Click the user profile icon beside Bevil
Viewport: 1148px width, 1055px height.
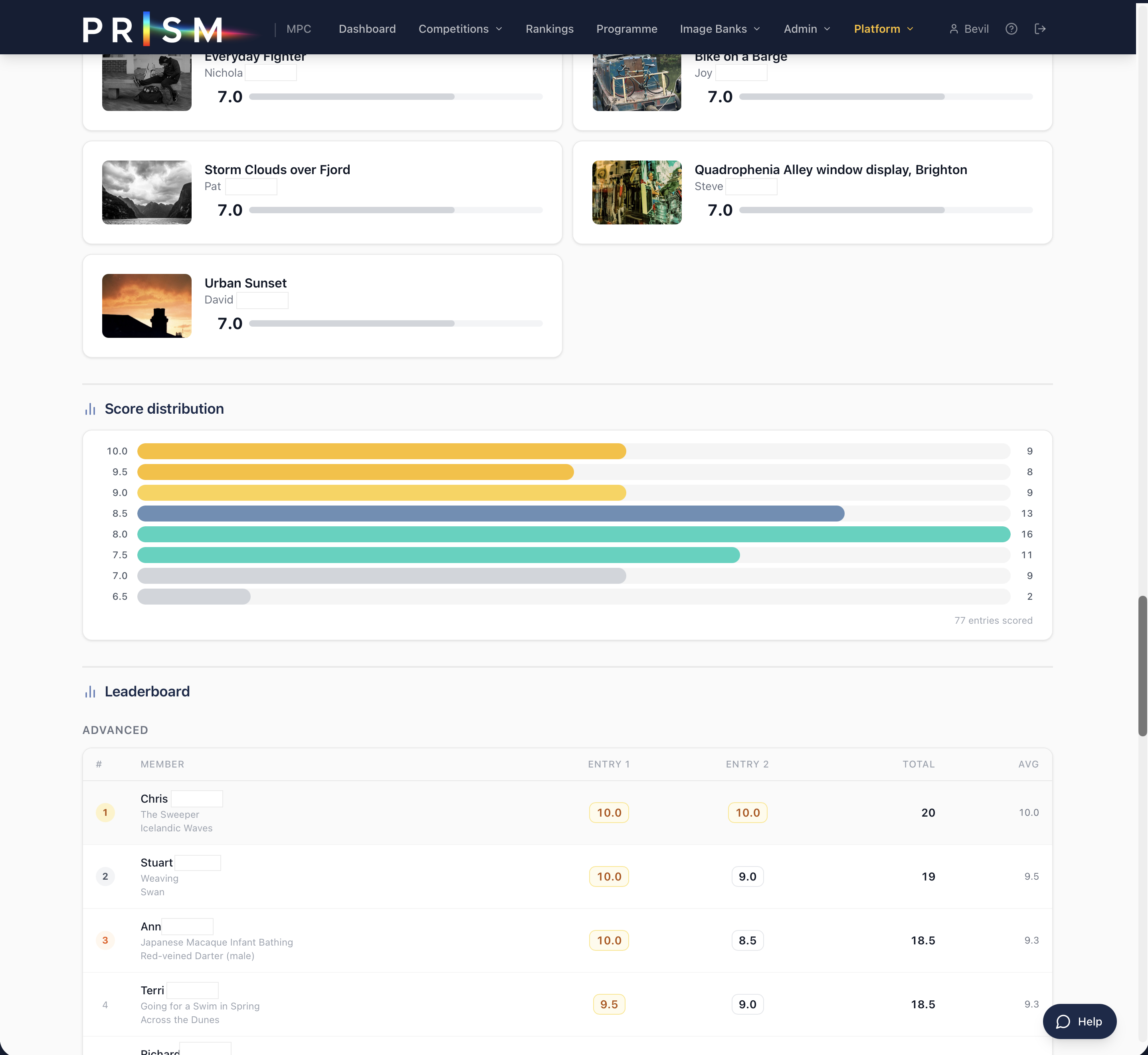pos(954,28)
